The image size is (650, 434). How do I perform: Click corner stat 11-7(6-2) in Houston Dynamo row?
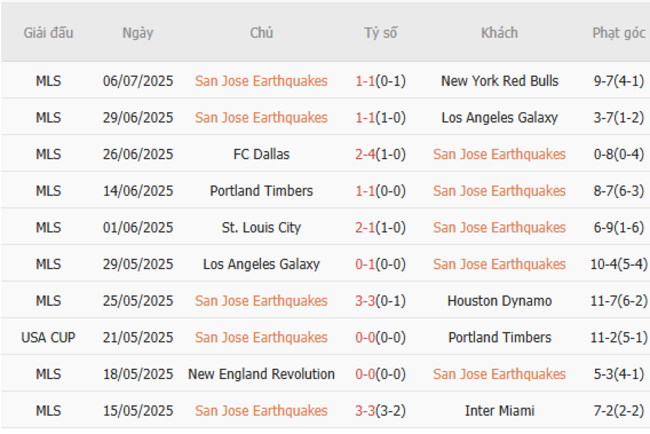618,301
